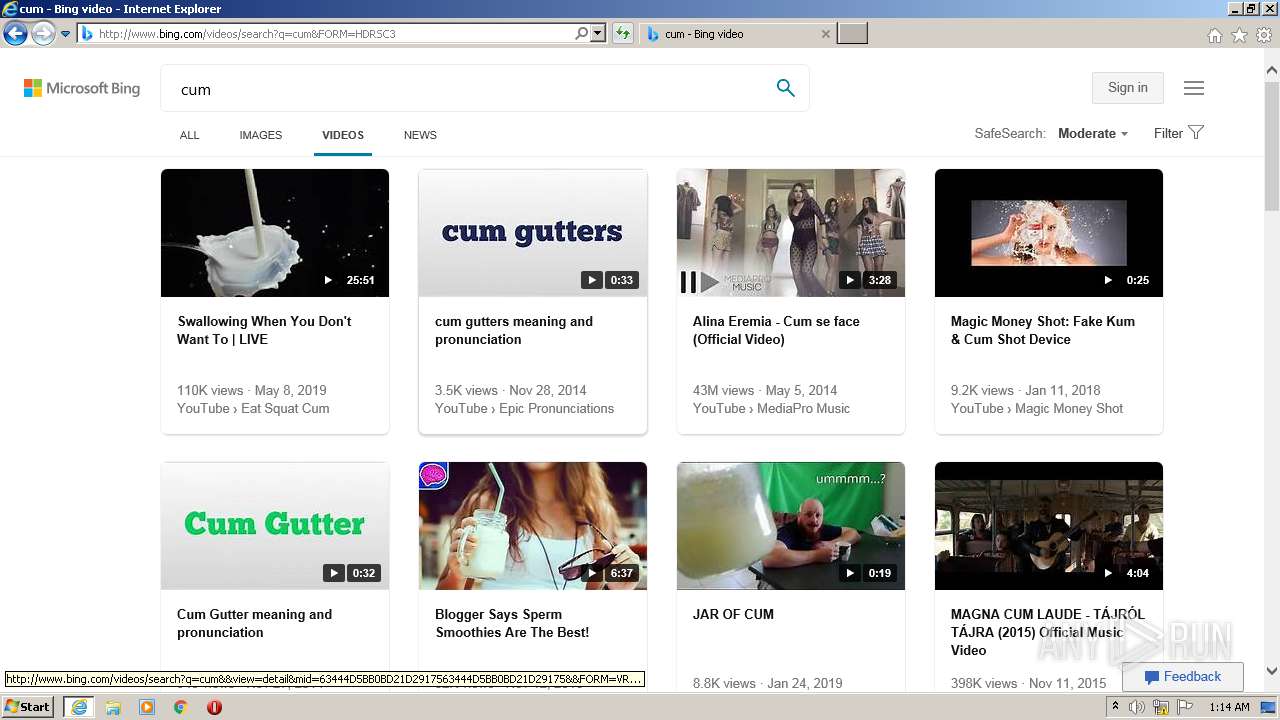The image size is (1280, 720).
Task: Open Windows Explorer from the taskbar
Action: pyautogui.click(x=113, y=707)
